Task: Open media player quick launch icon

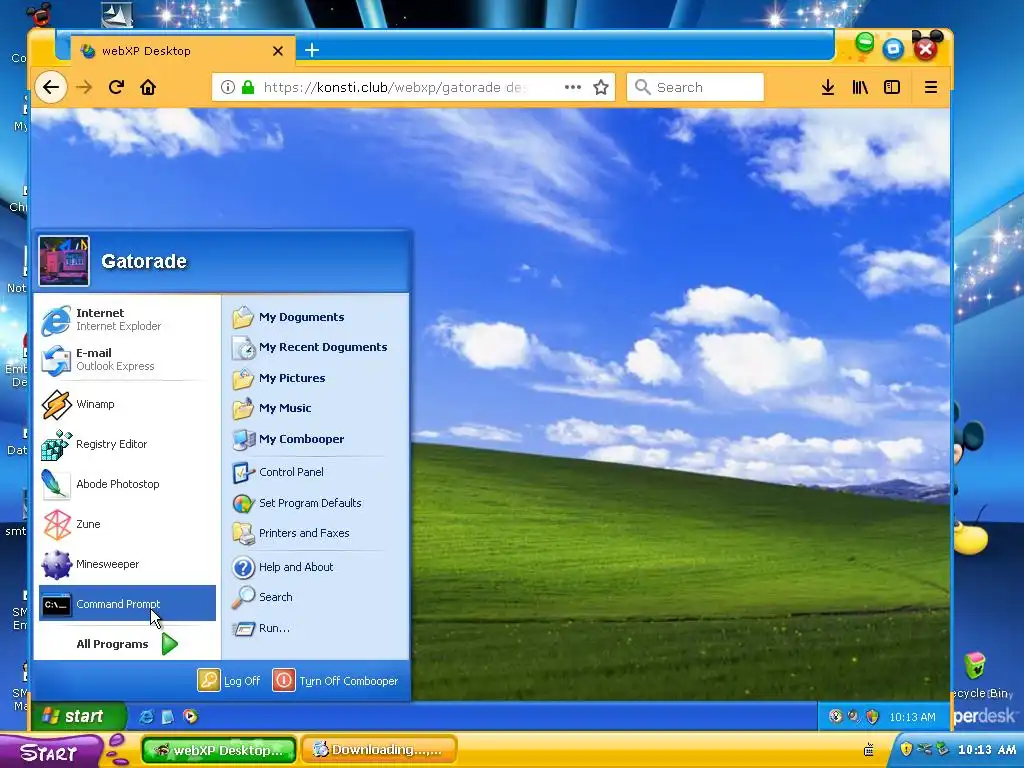Action: tap(190, 717)
